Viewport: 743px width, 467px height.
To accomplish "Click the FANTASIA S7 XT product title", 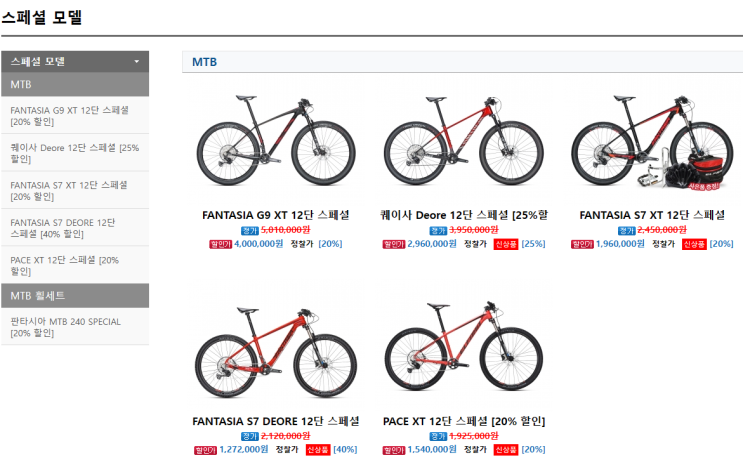I will coord(652,215).
